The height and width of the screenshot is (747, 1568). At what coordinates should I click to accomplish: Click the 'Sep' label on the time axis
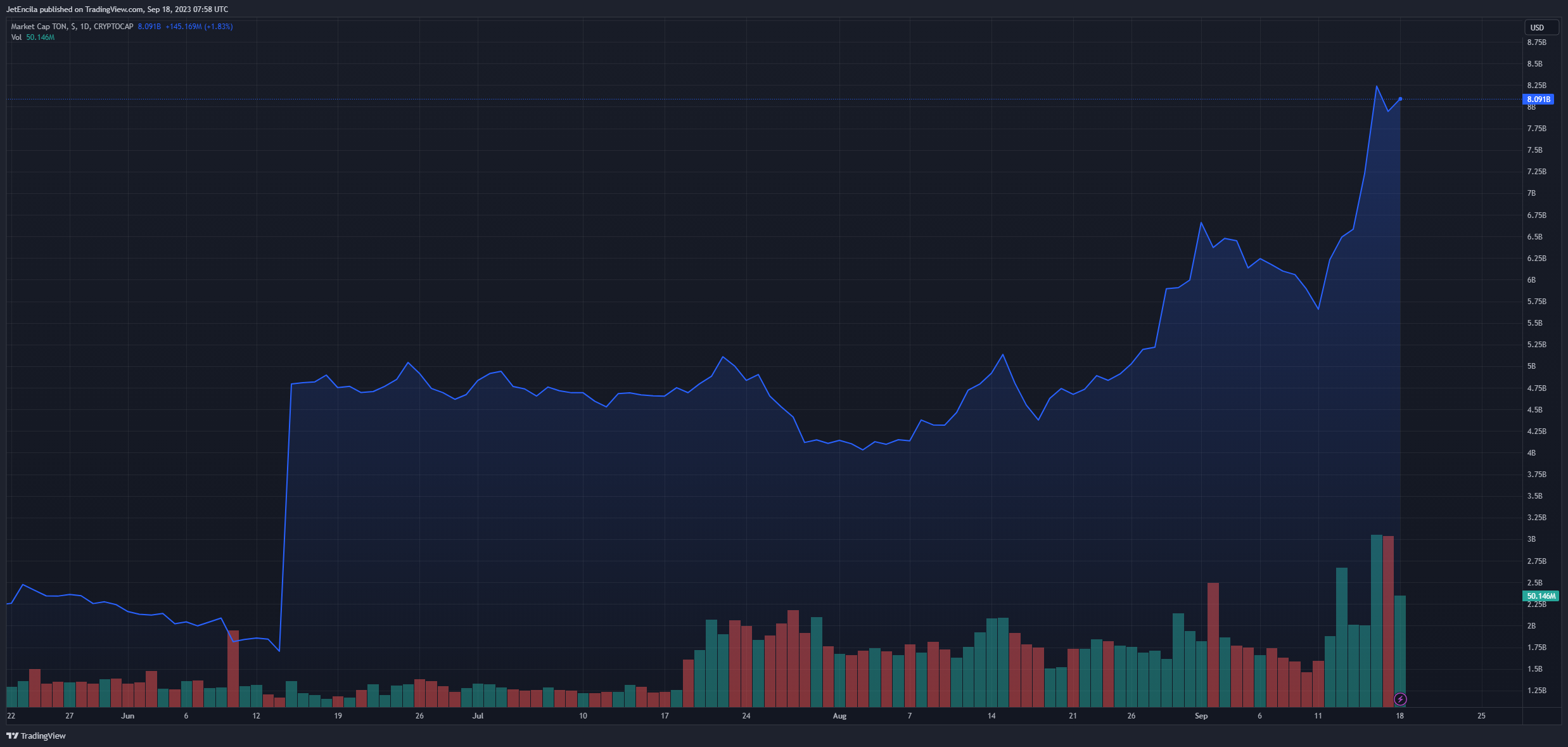pyautogui.click(x=1201, y=716)
